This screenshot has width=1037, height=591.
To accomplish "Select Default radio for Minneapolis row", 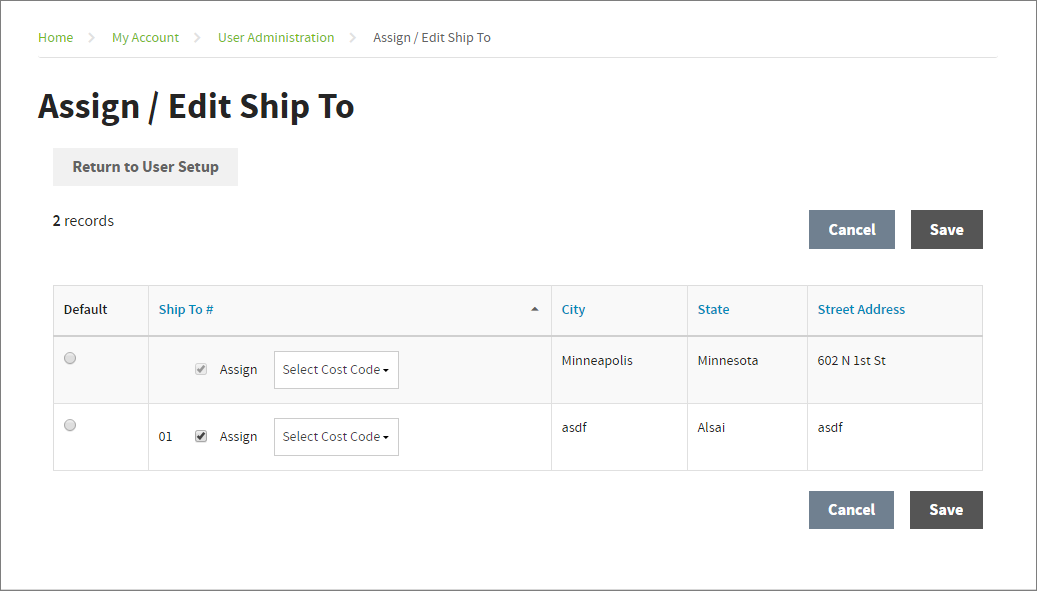I will (x=70, y=358).
